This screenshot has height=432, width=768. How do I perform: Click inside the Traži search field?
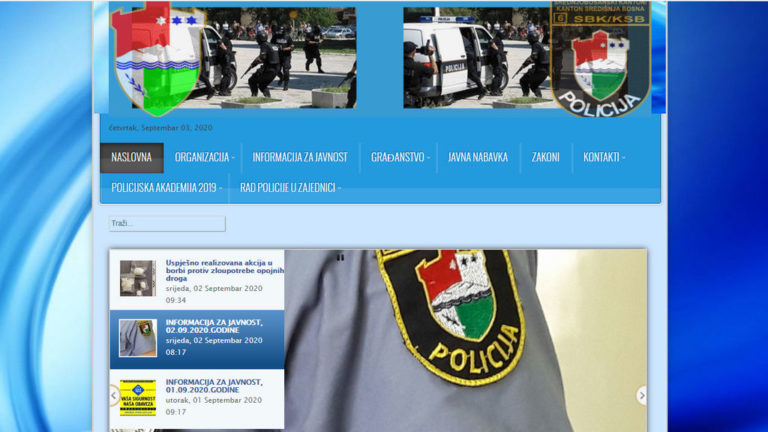coord(167,223)
